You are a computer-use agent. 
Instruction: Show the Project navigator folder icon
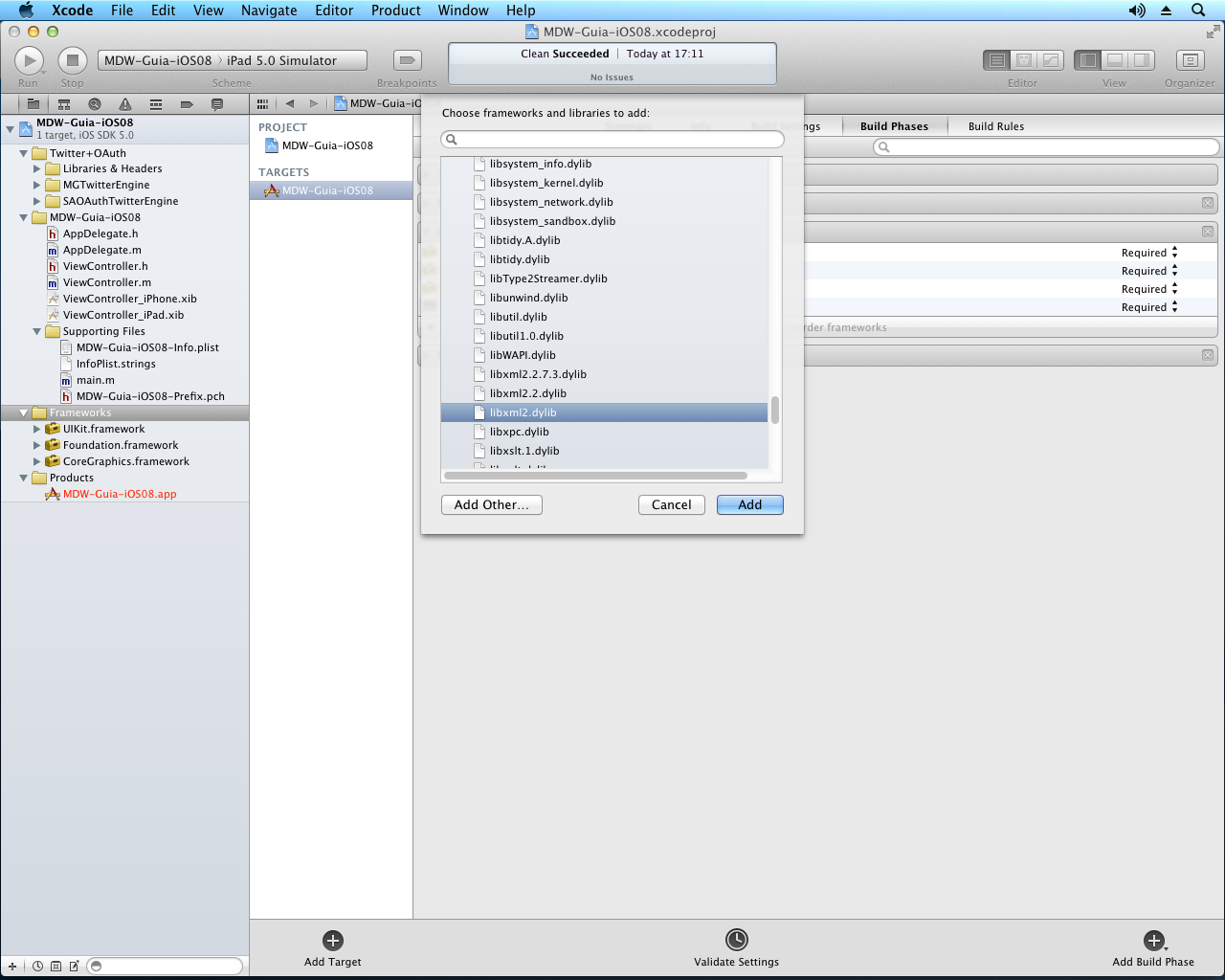pos(33,104)
